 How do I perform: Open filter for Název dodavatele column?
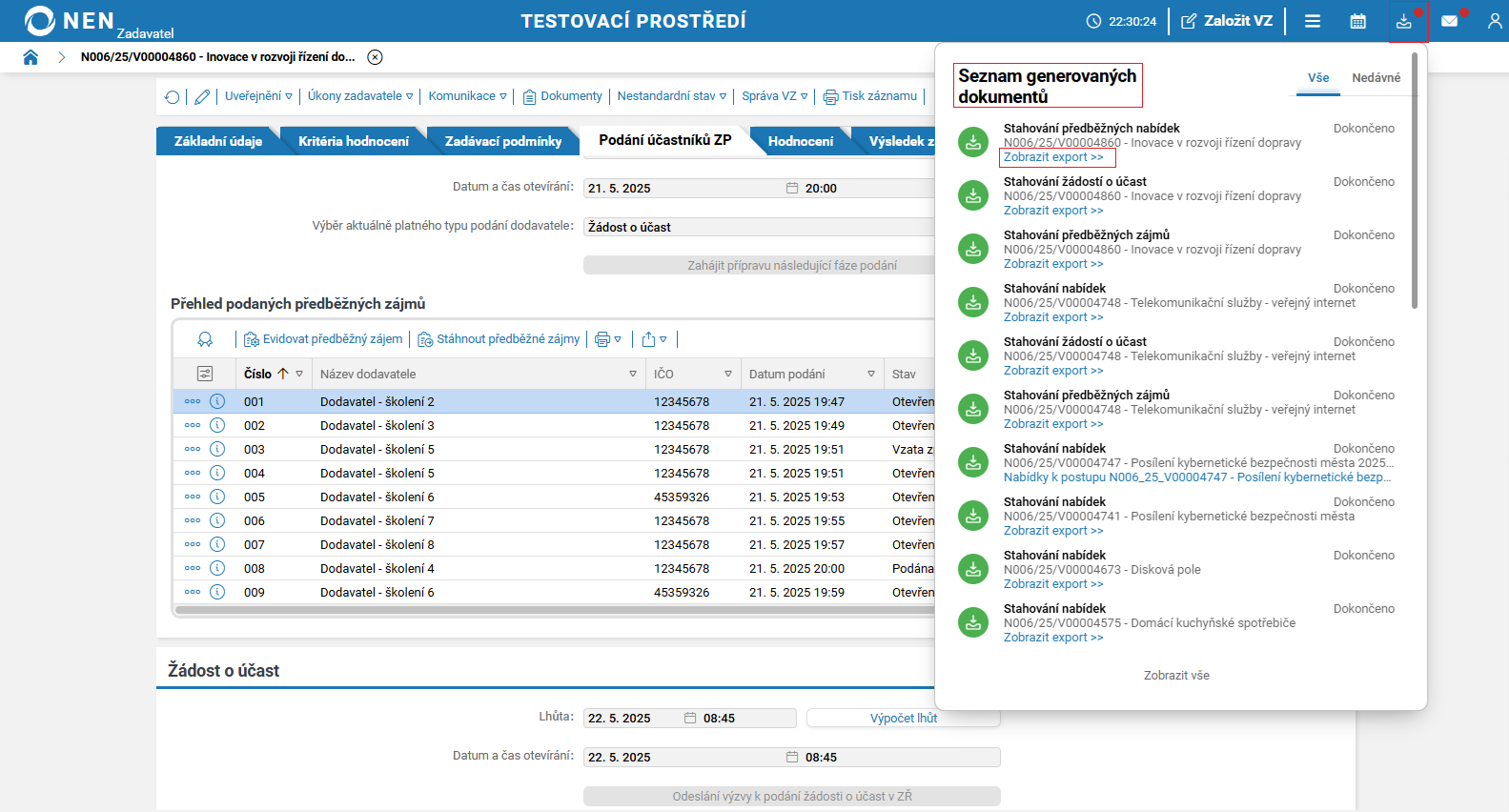[633, 375]
